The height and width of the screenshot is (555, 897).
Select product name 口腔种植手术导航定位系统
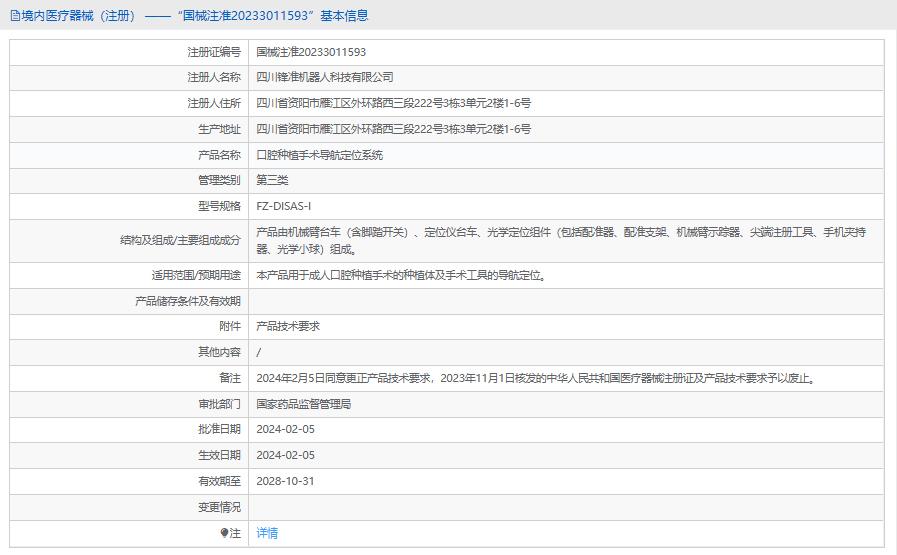click(x=320, y=155)
